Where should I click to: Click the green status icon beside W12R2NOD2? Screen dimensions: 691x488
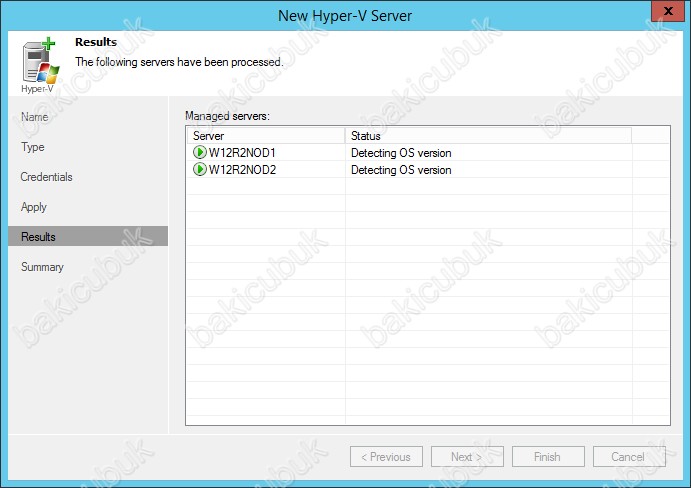pos(200,169)
